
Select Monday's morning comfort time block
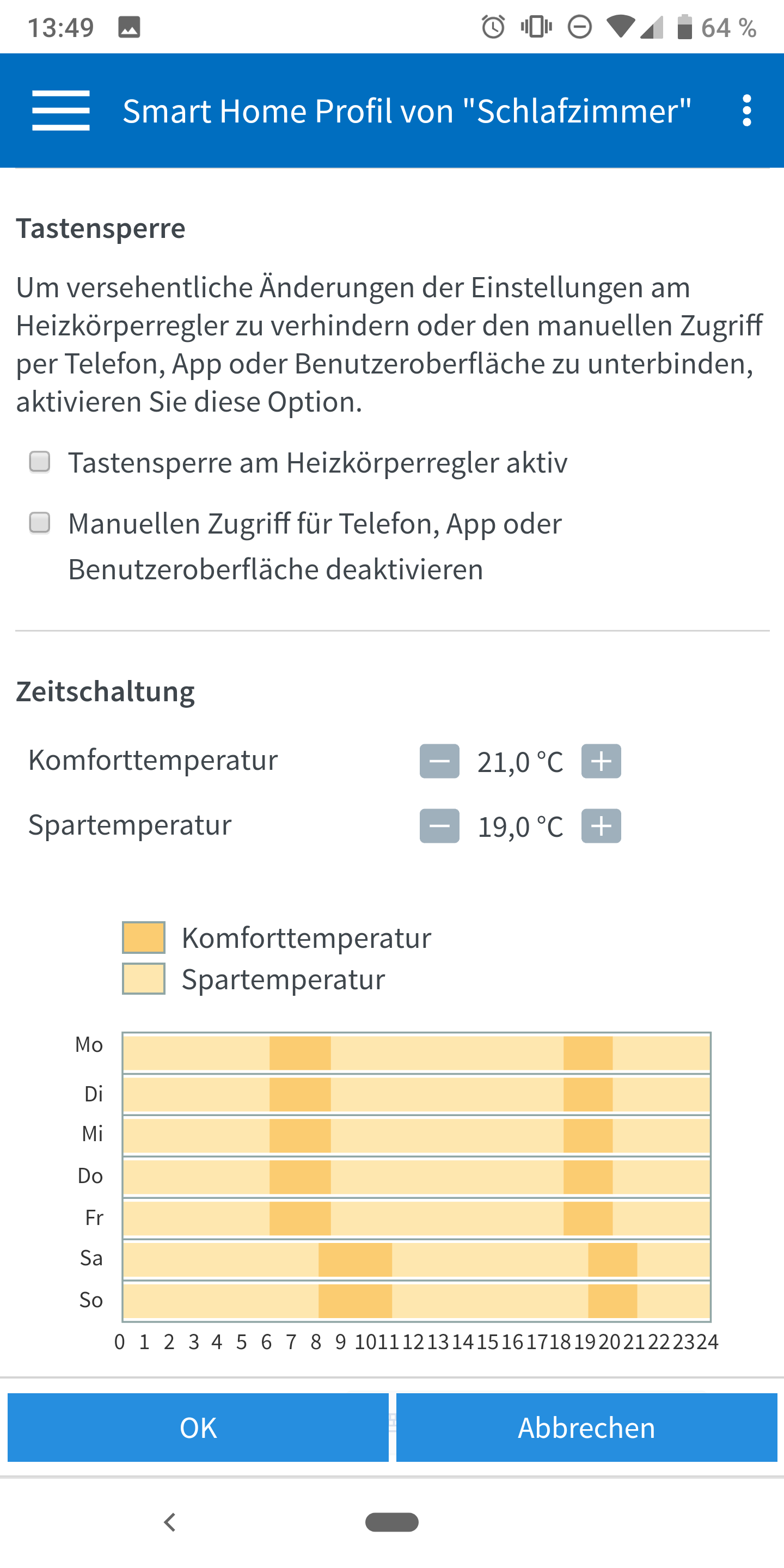pyautogui.click(x=300, y=1053)
